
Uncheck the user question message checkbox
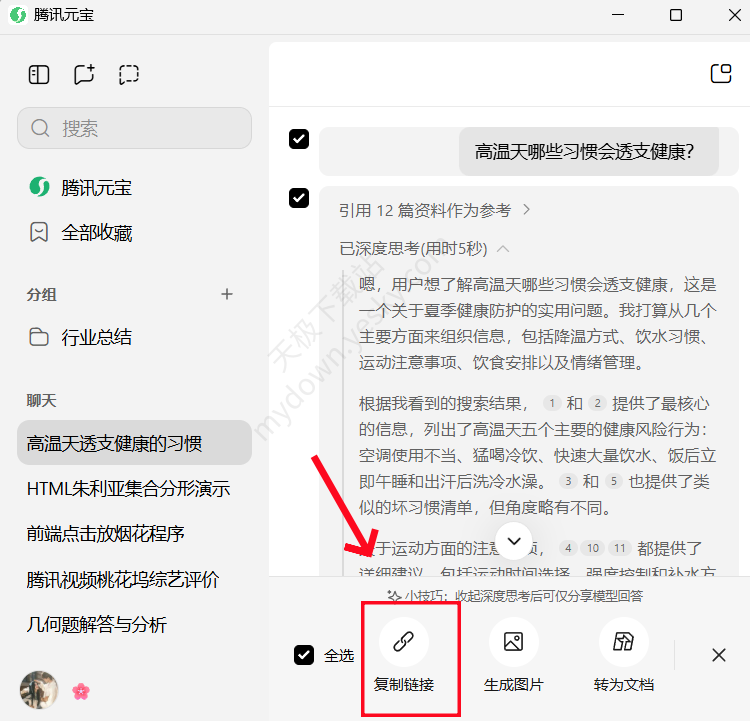point(298,139)
